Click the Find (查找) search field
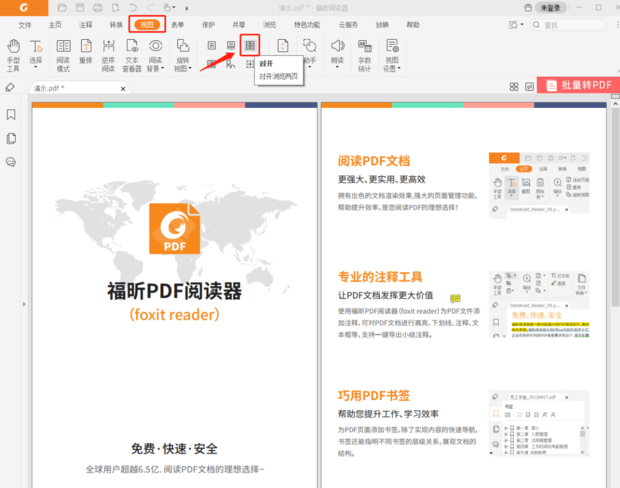The width and height of the screenshot is (620, 488). (x=568, y=25)
